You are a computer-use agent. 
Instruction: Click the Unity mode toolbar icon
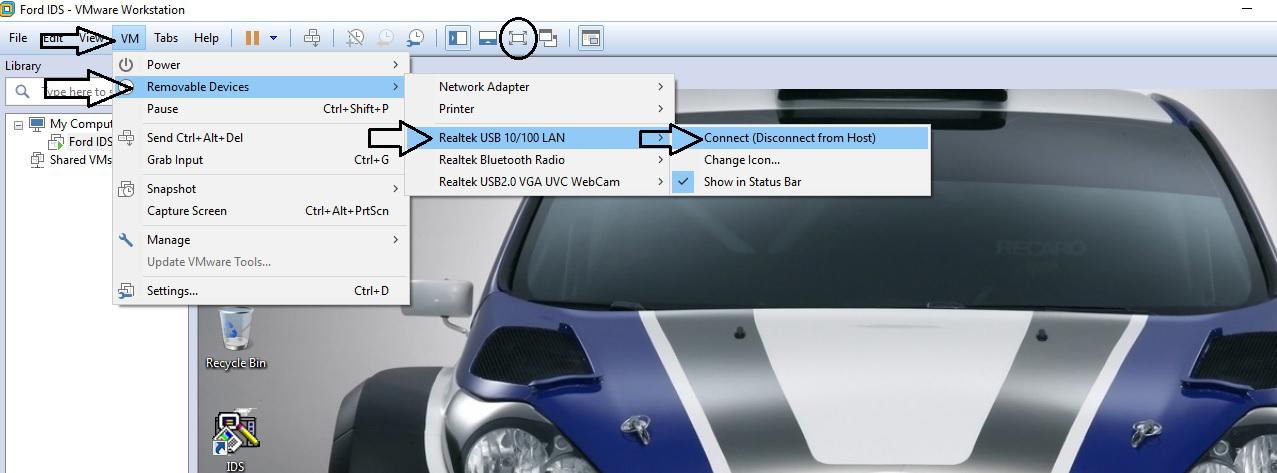[x=548, y=38]
